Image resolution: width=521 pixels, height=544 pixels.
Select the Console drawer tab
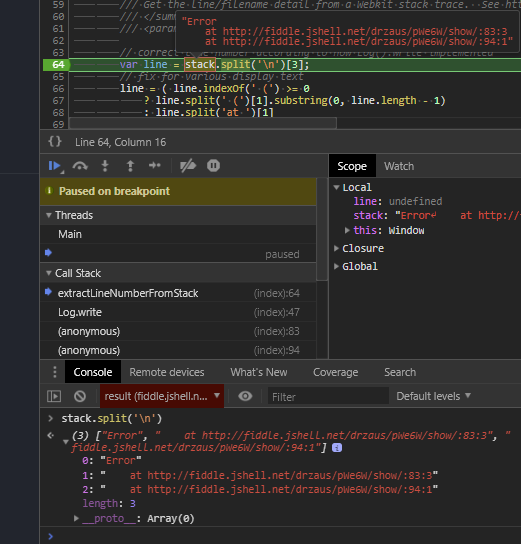pyautogui.click(x=93, y=372)
